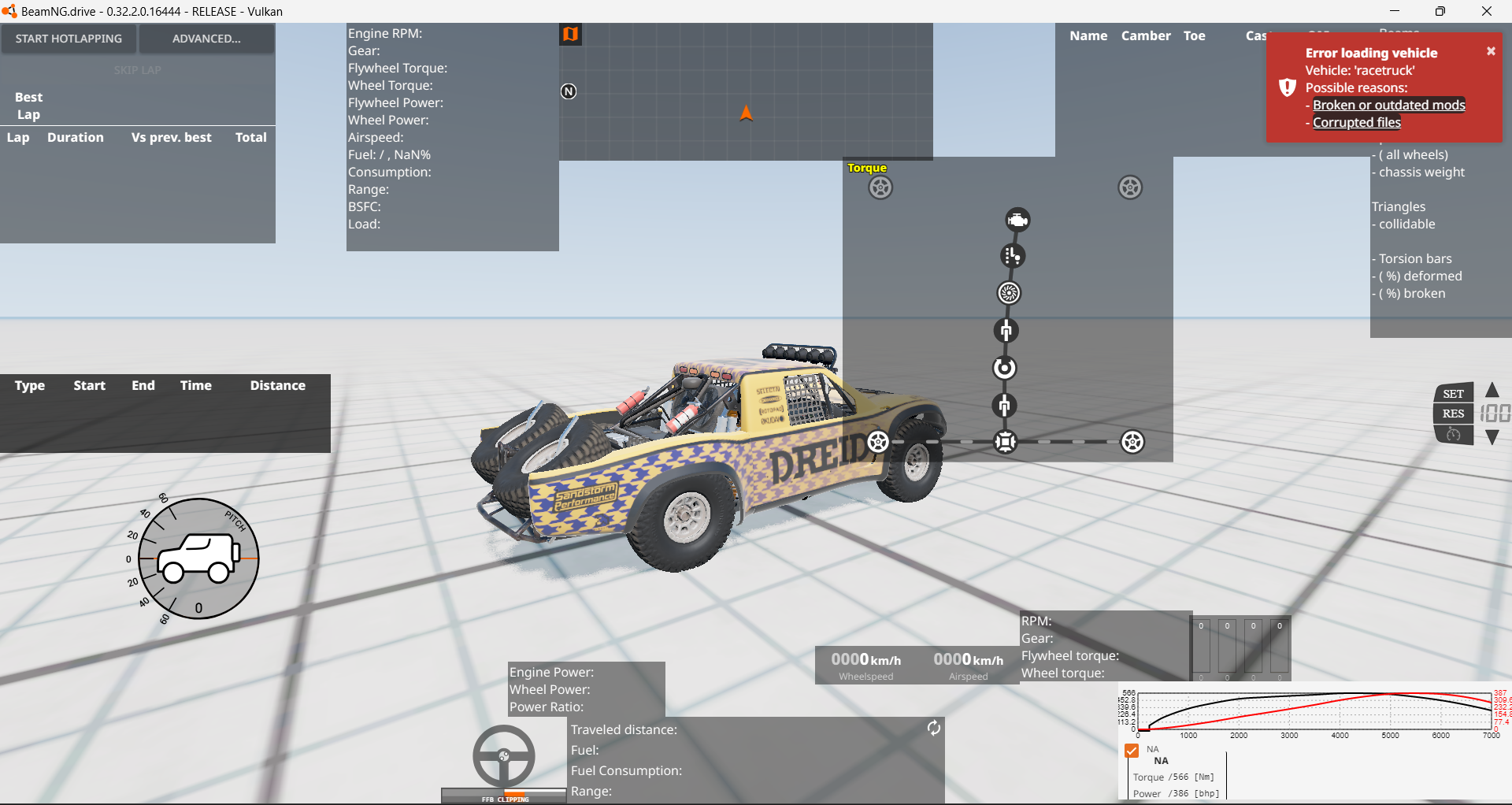Click the cruise control target speed display

1495,414
